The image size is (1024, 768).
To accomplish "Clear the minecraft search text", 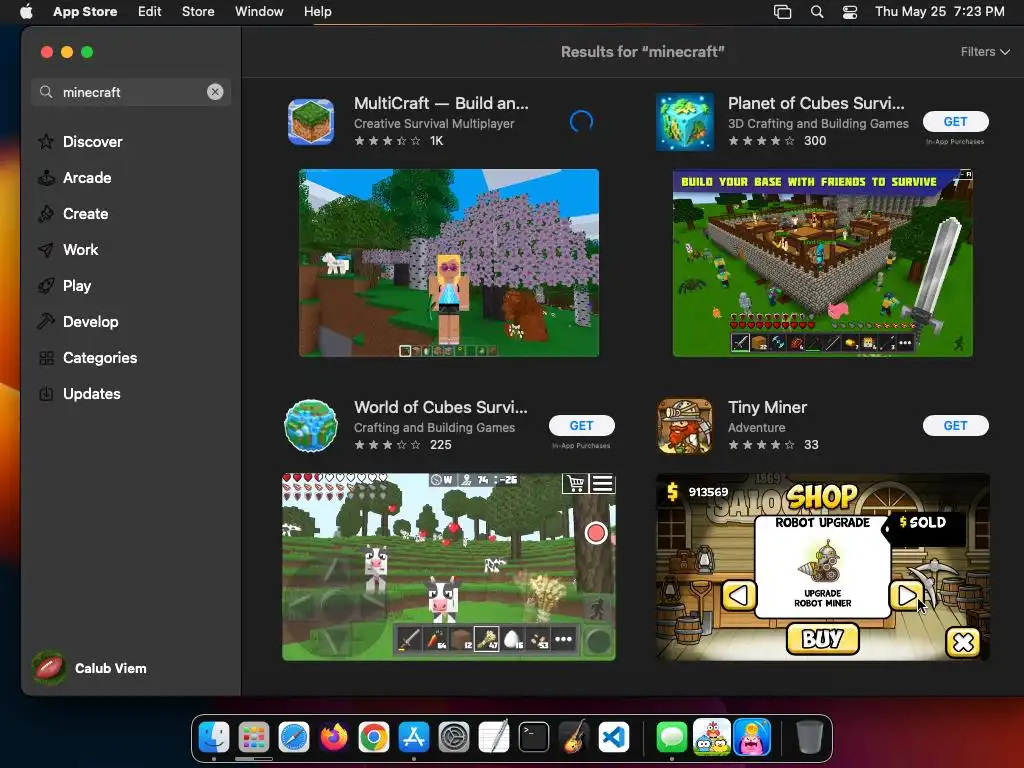I will [x=215, y=92].
